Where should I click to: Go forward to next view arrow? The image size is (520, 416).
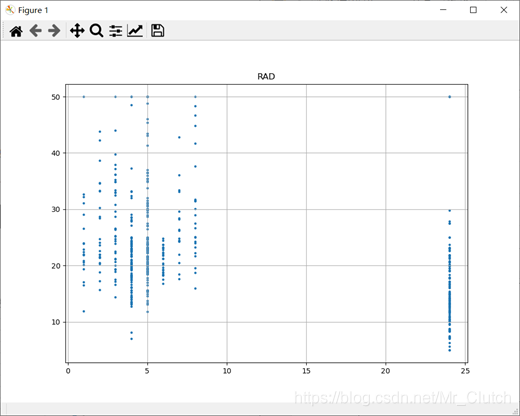(x=54, y=31)
